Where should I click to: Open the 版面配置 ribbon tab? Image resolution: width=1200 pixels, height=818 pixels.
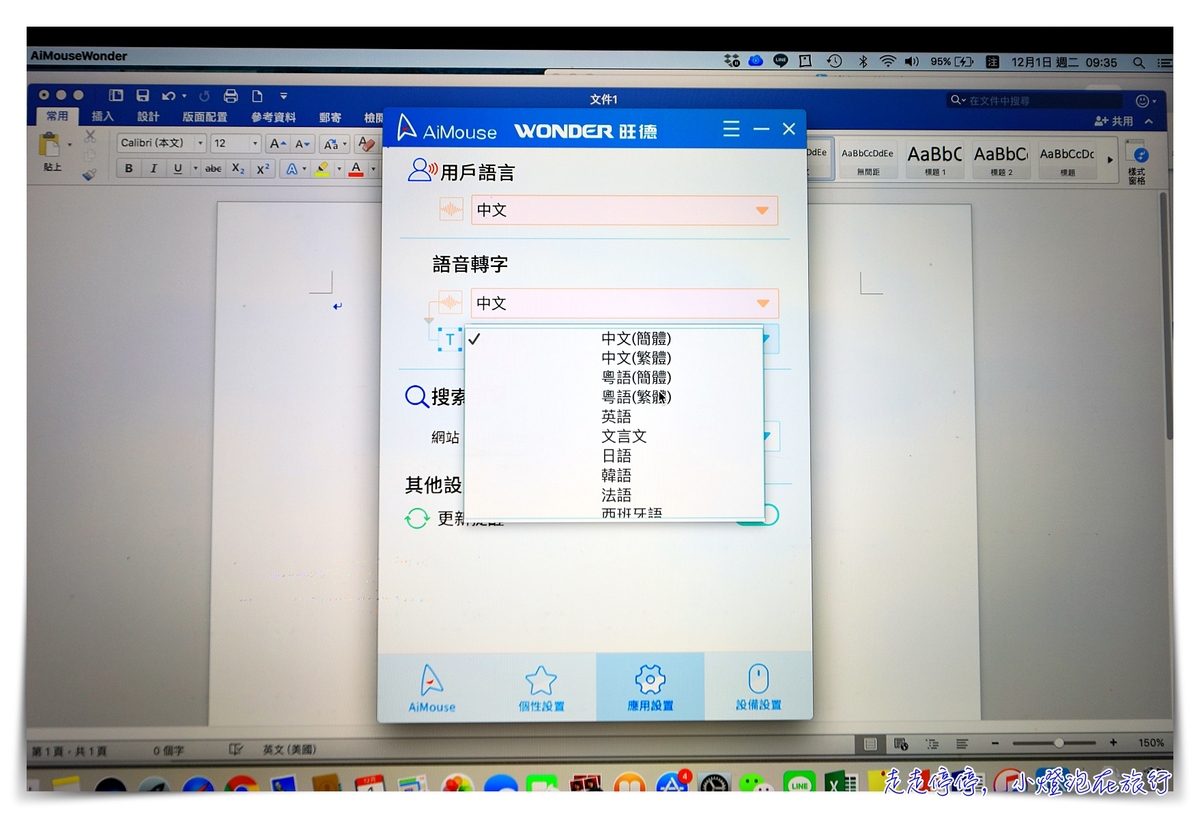205,117
